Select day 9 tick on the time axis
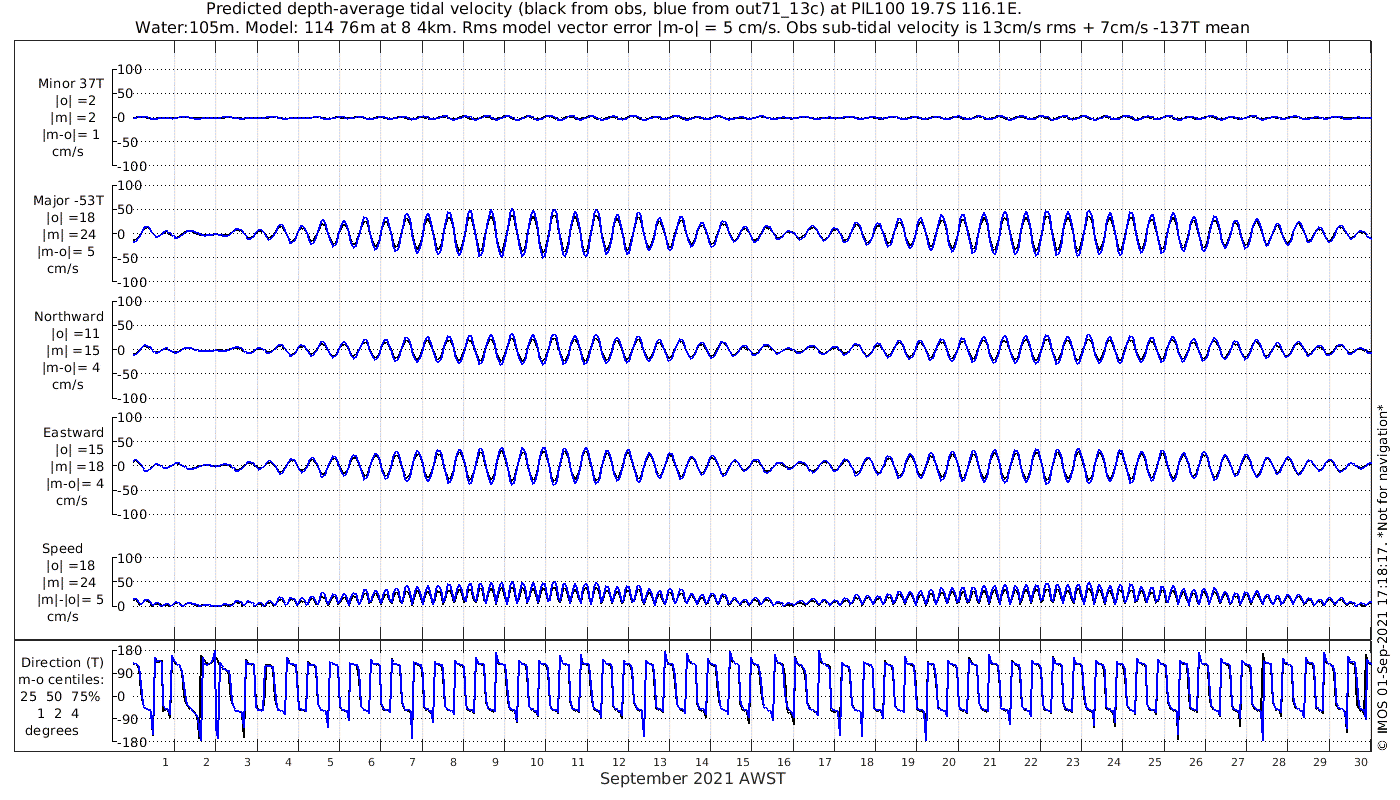Image resolution: width=1400 pixels, height=800 pixels. pyautogui.click(x=495, y=762)
